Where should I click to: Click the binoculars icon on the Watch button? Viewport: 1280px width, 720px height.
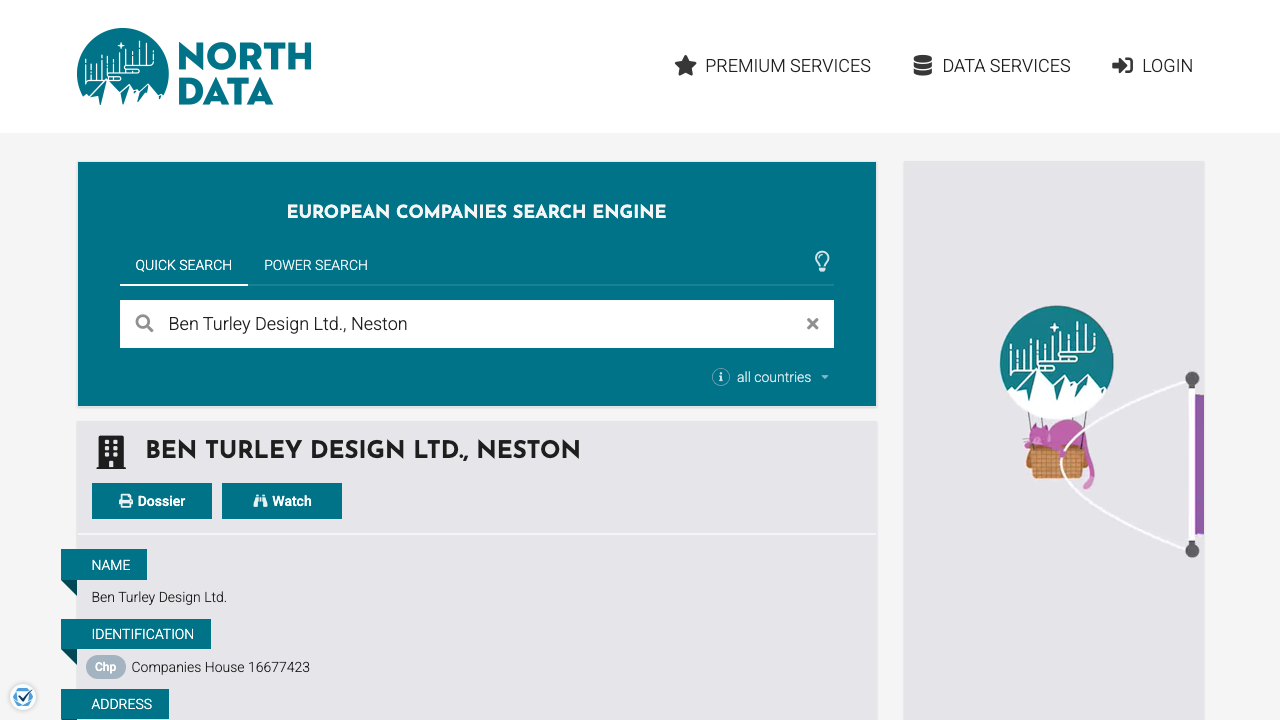pyautogui.click(x=258, y=500)
